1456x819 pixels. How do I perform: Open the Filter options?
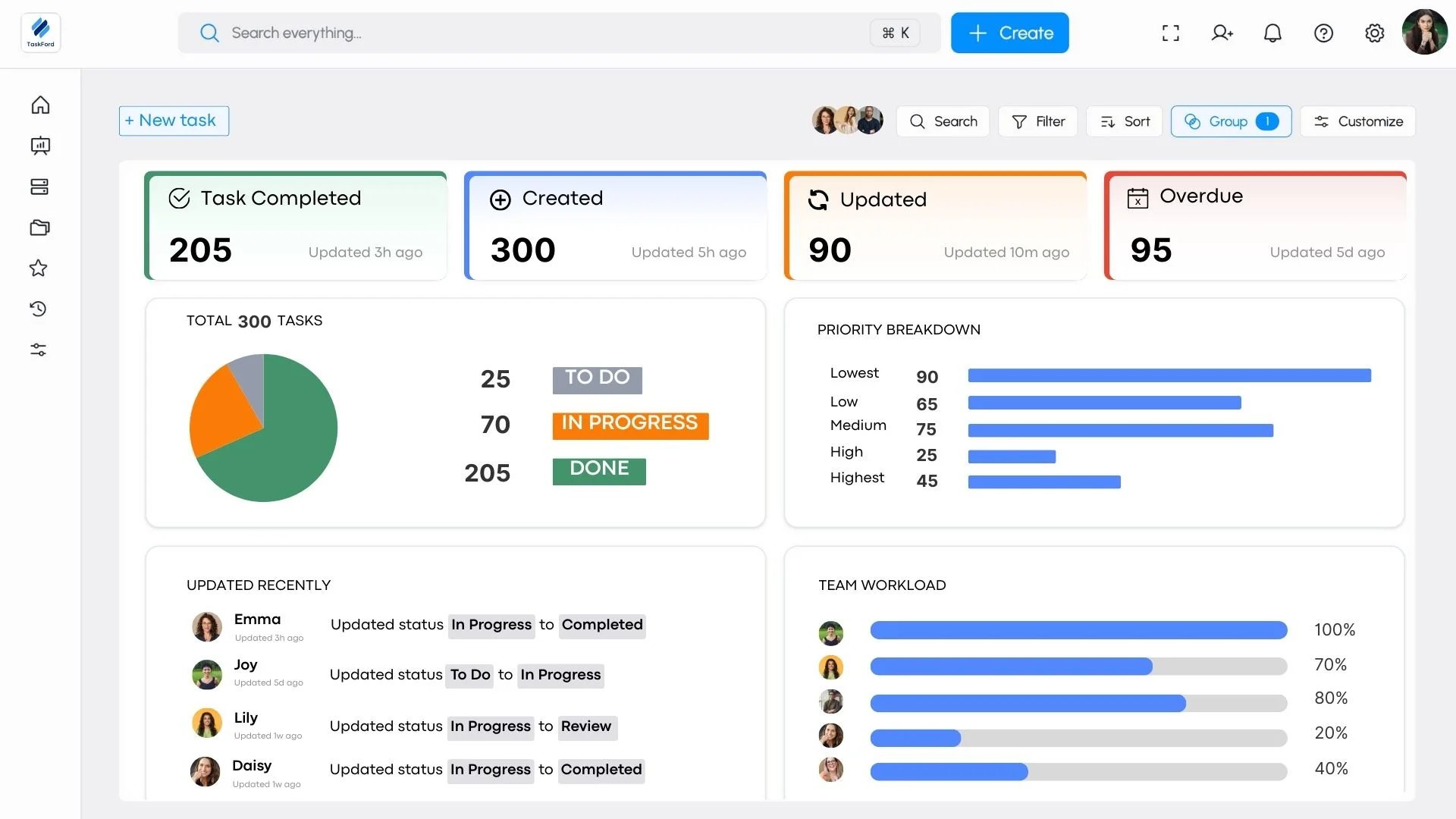(1037, 121)
